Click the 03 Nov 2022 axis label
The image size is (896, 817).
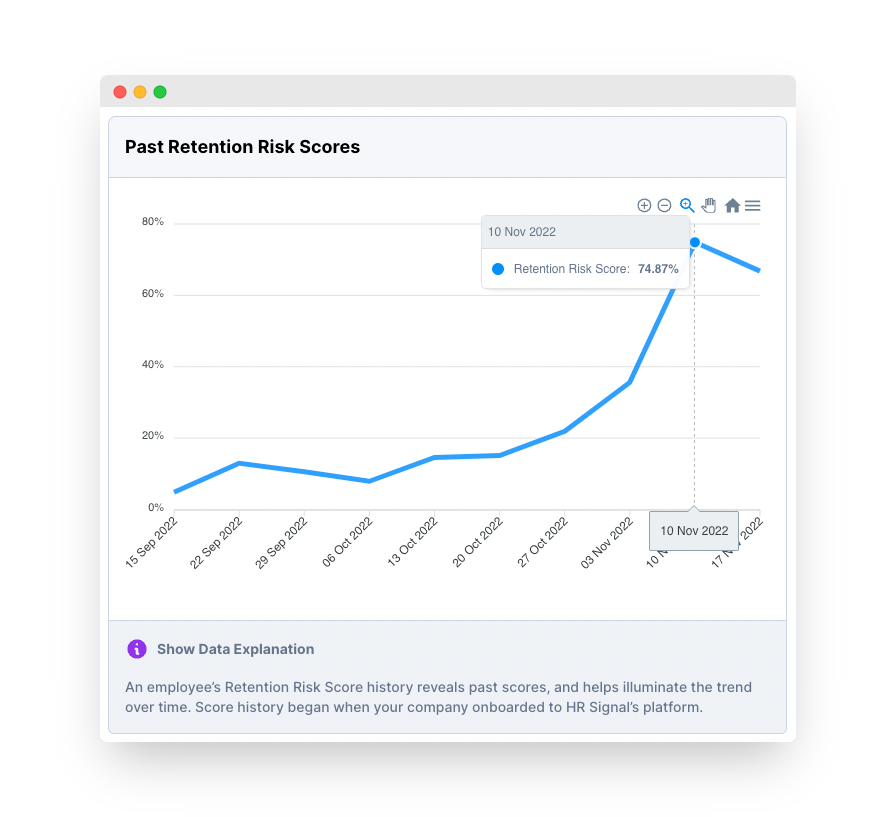point(607,542)
